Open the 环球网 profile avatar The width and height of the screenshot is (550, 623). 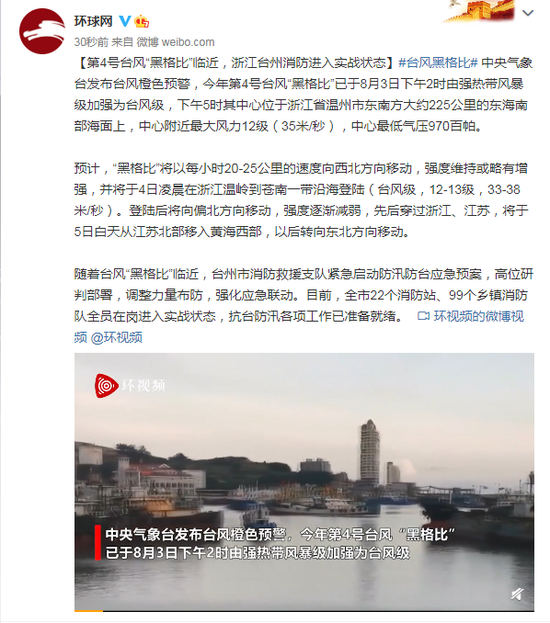(42, 31)
